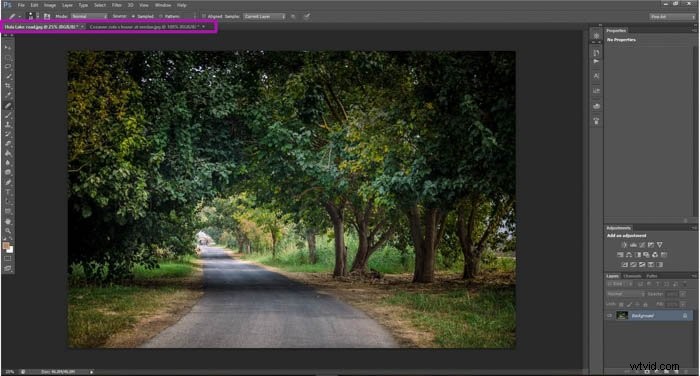Select the Magic Wand tool

click(x=8, y=76)
